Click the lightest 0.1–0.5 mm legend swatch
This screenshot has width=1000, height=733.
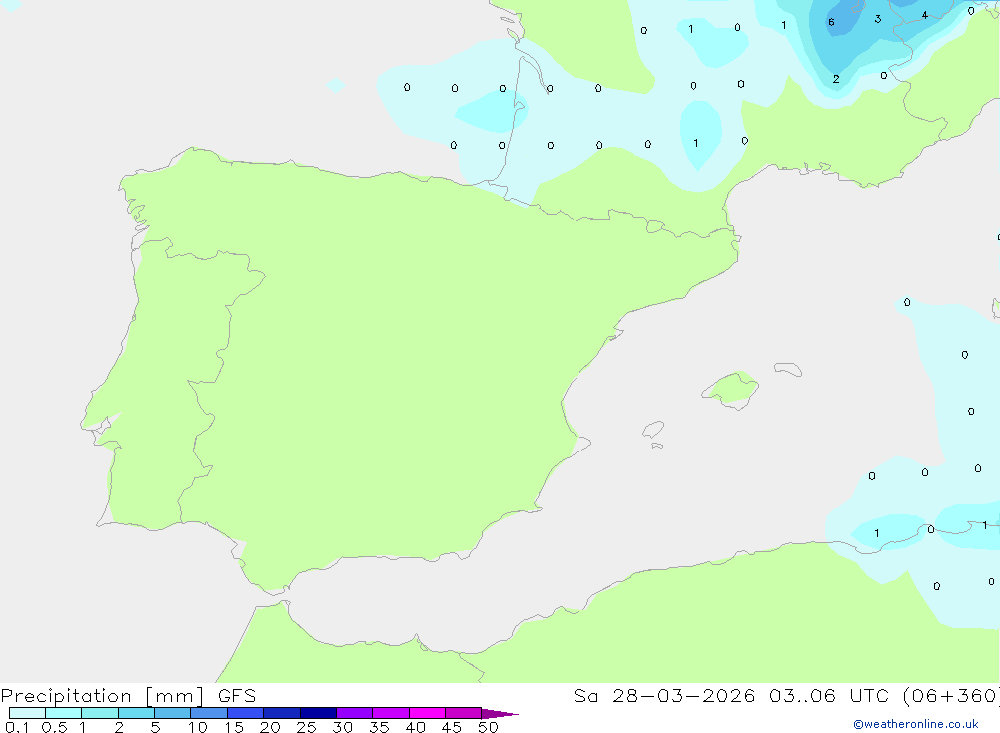27,713
